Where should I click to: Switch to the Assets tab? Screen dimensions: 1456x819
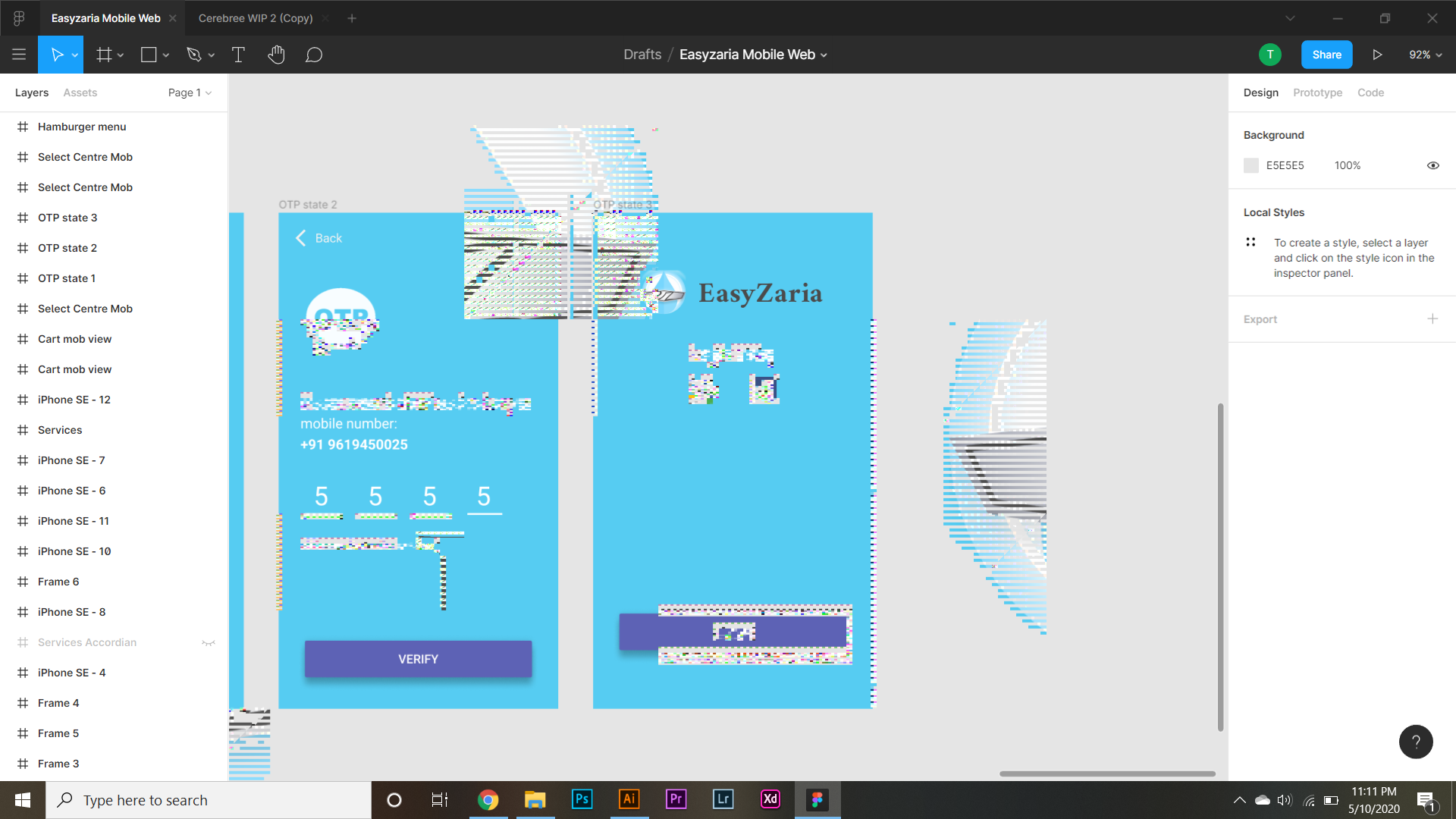click(80, 93)
